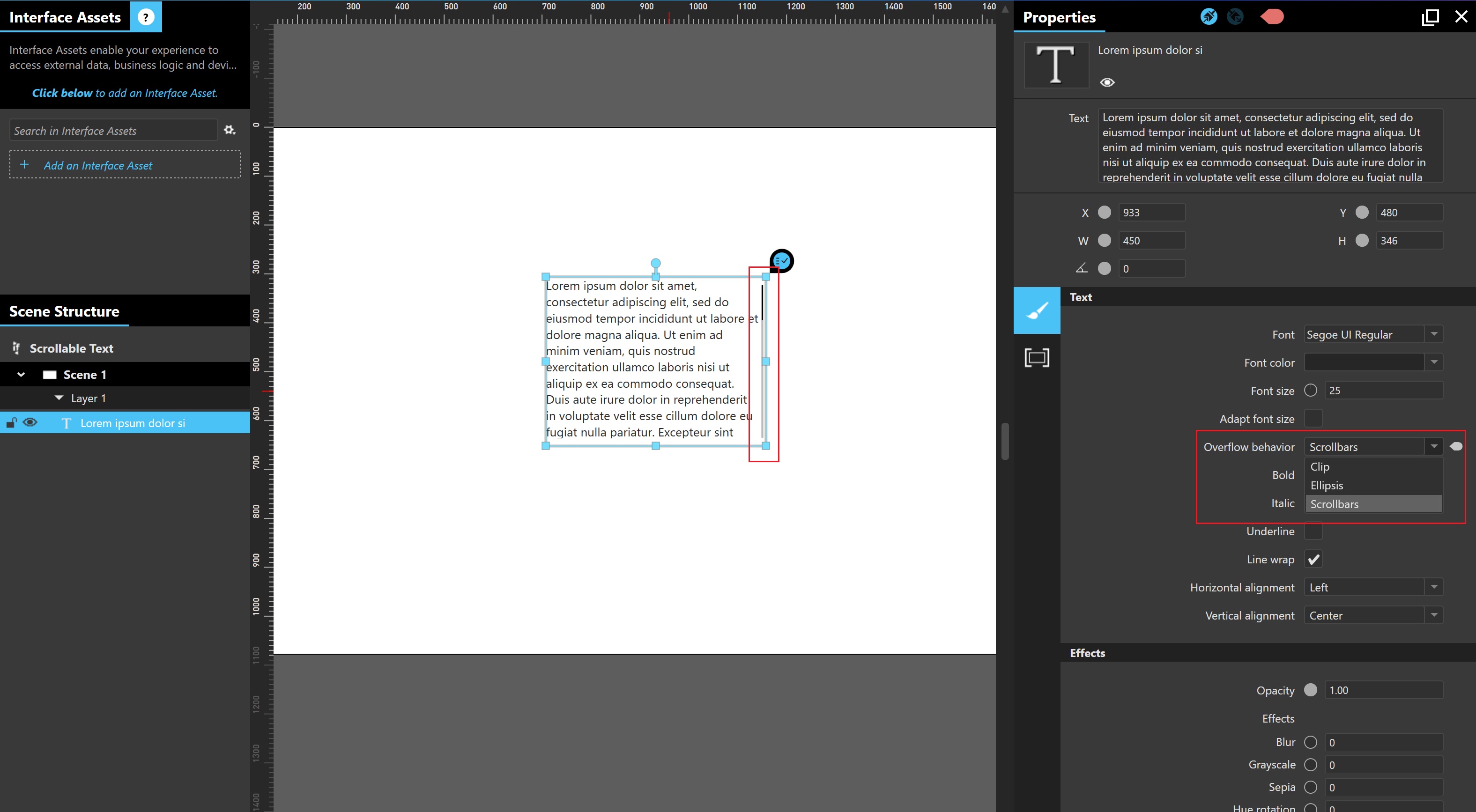Collapse the Scene 1 tree item
This screenshot has width=1476, height=812.
pos(21,375)
